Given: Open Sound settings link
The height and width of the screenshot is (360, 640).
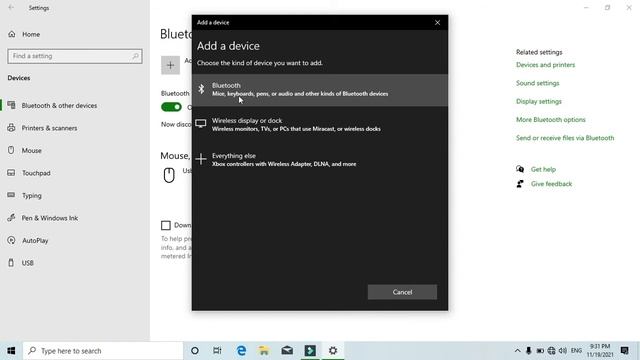Looking at the screenshot, I should tap(538, 83).
